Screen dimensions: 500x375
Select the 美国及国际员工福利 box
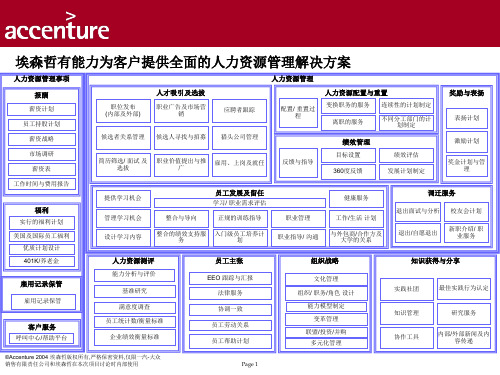pos(42,236)
